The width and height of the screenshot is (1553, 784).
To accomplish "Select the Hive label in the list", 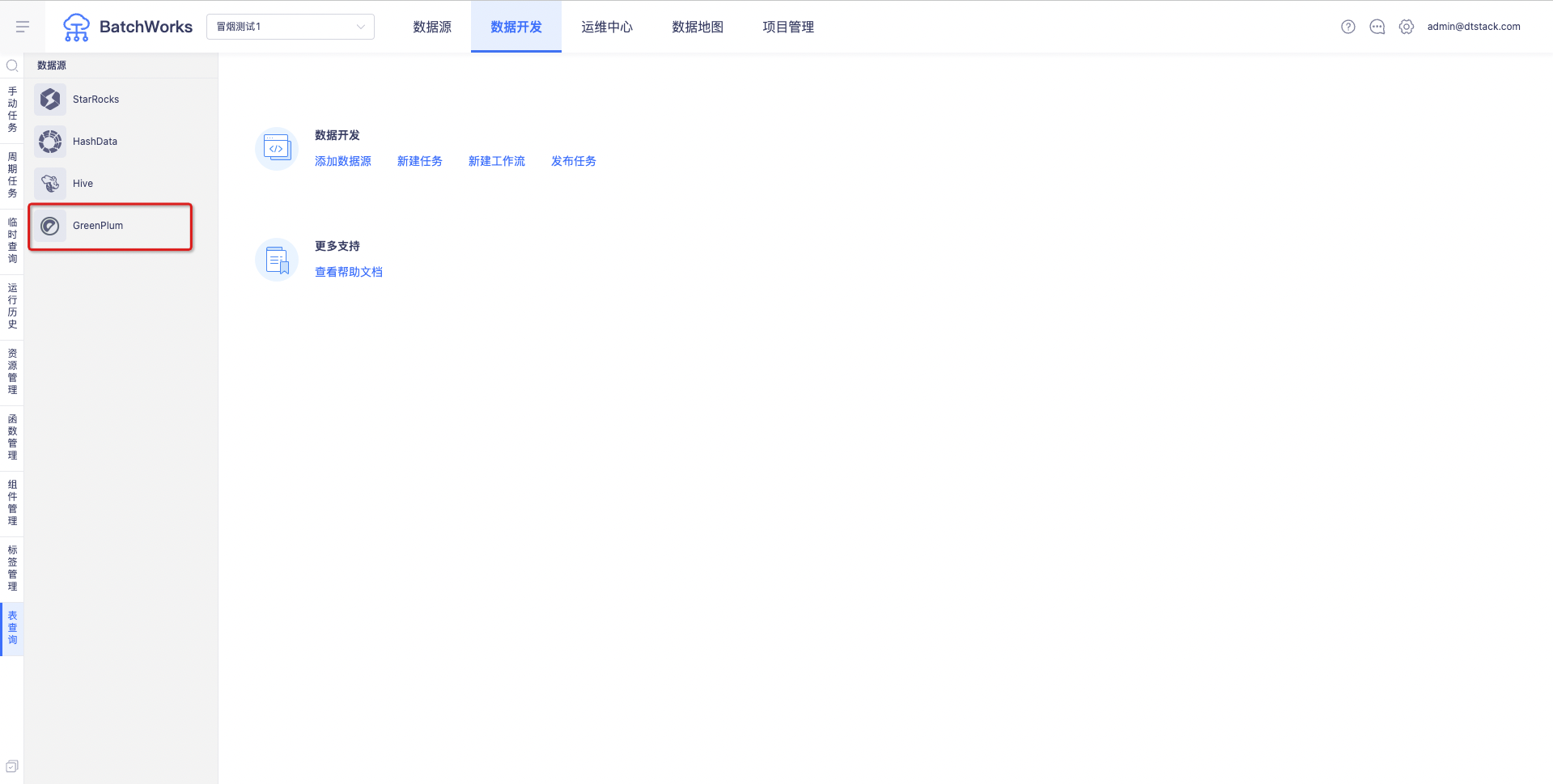I will coord(83,184).
